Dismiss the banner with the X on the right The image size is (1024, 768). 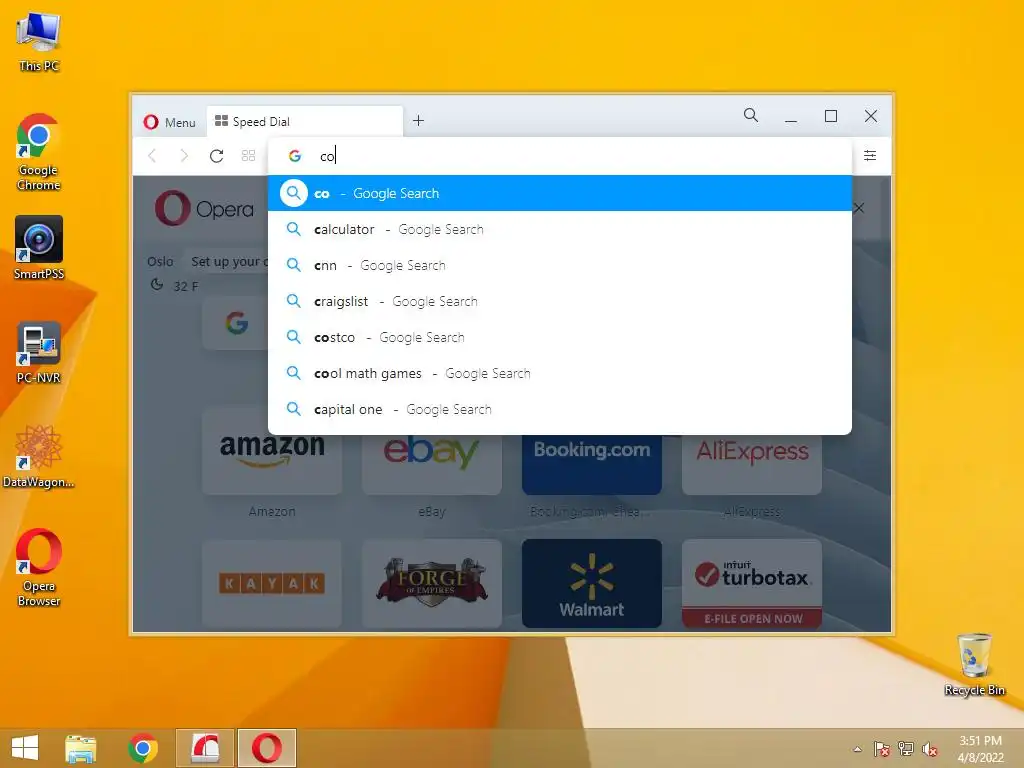coord(859,208)
